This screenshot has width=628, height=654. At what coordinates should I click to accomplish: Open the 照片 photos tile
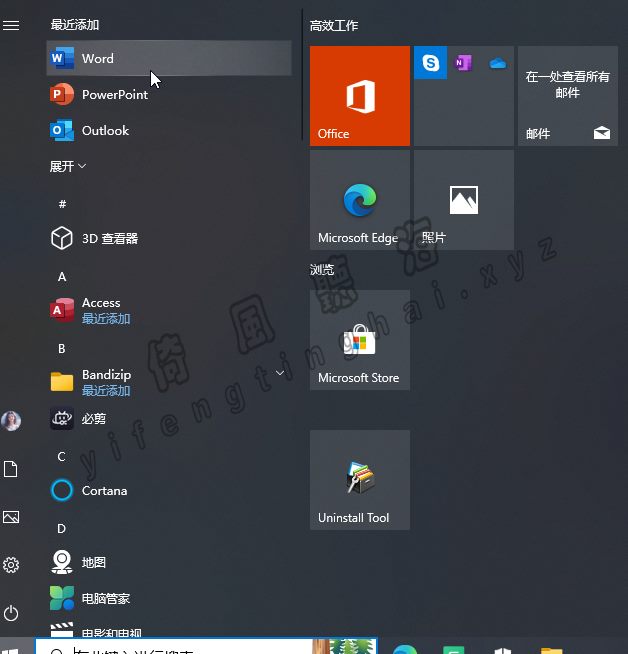click(464, 200)
